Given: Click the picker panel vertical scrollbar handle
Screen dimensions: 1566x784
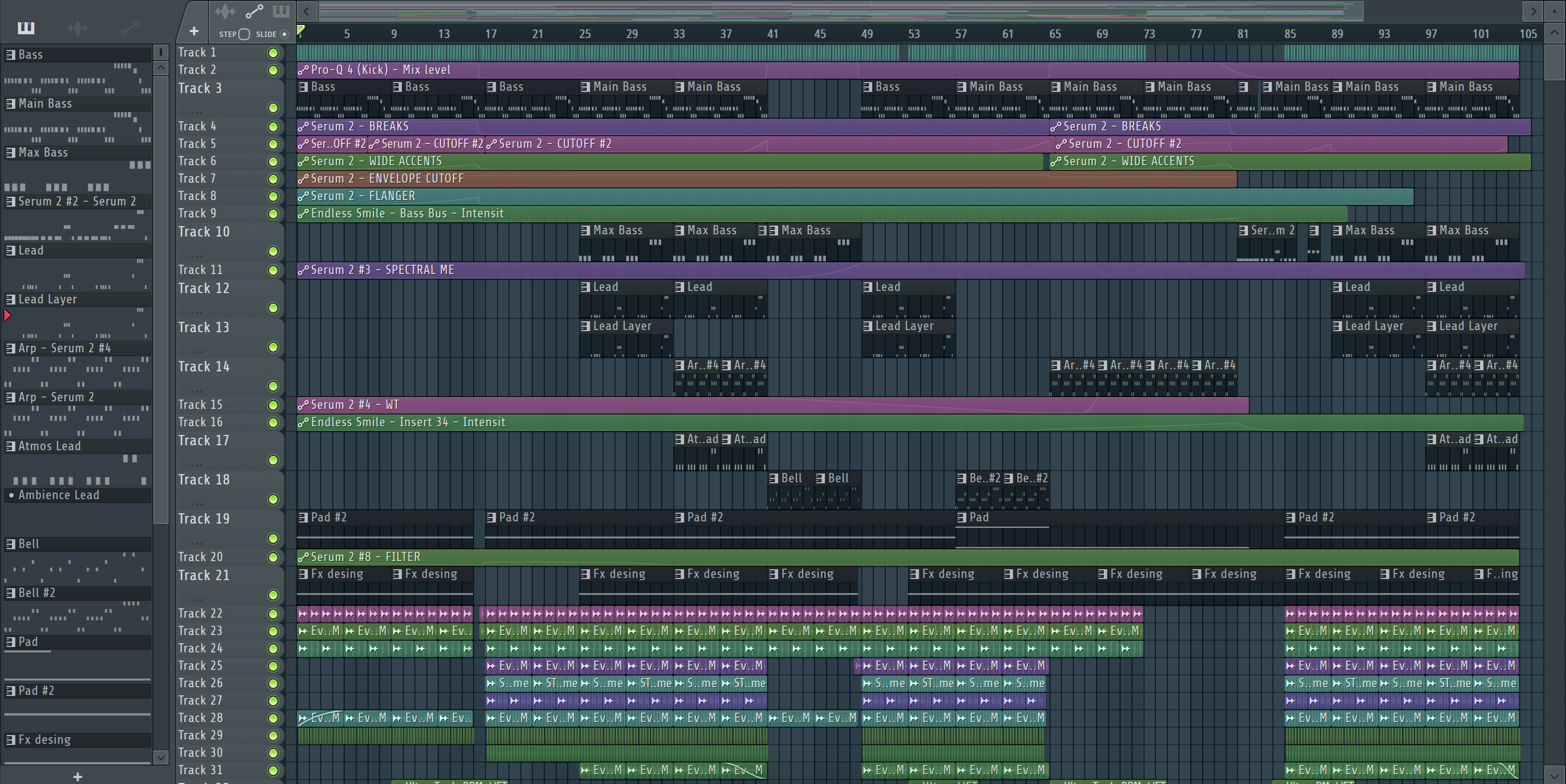Looking at the screenshot, I should point(160,300).
